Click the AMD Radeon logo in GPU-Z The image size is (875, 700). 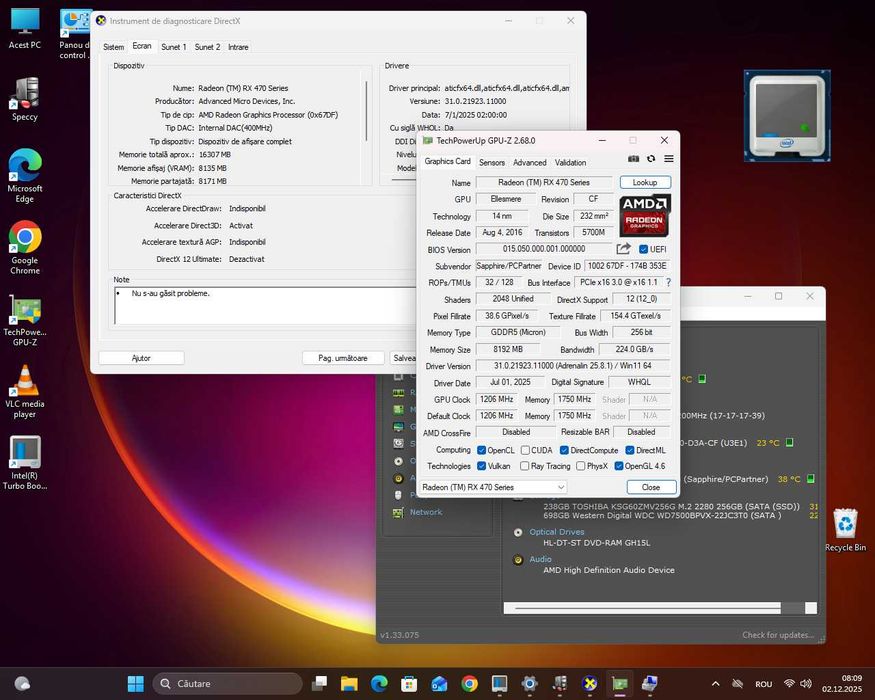coord(645,215)
